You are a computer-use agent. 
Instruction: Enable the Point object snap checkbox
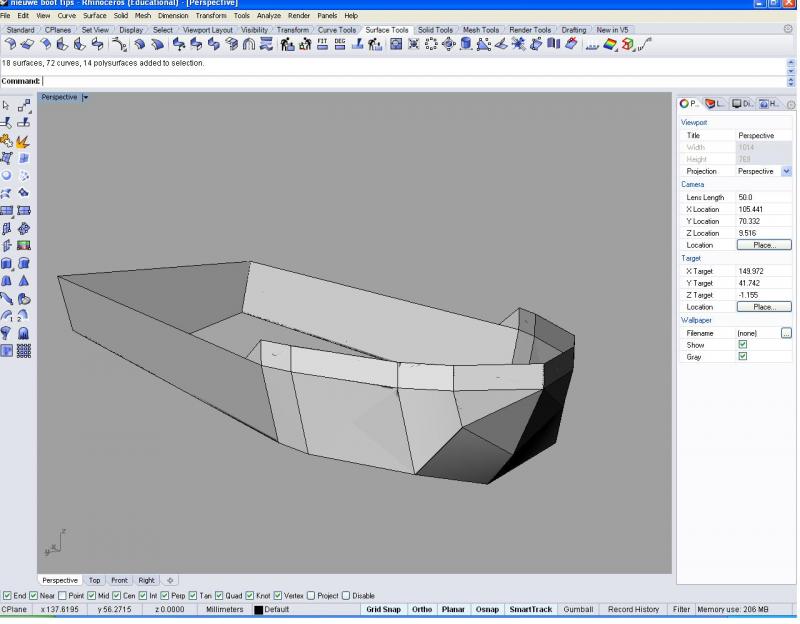[x=62, y=595]
